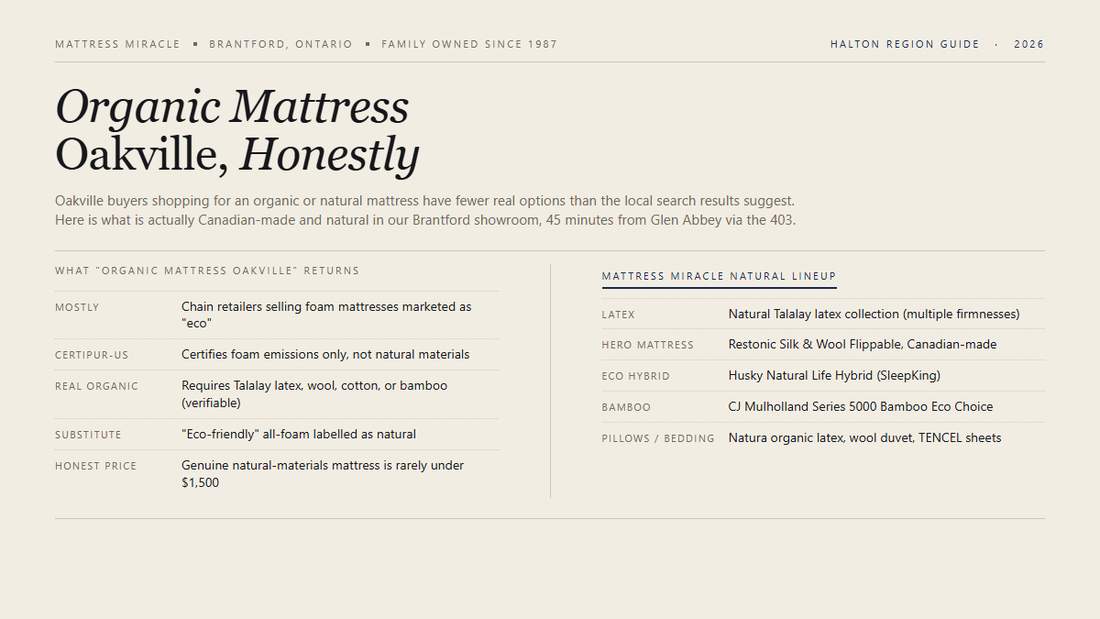
Task: Click the 'CERTIPUR-US' row label
Action: pyautogui.click(x=92, y=355)
